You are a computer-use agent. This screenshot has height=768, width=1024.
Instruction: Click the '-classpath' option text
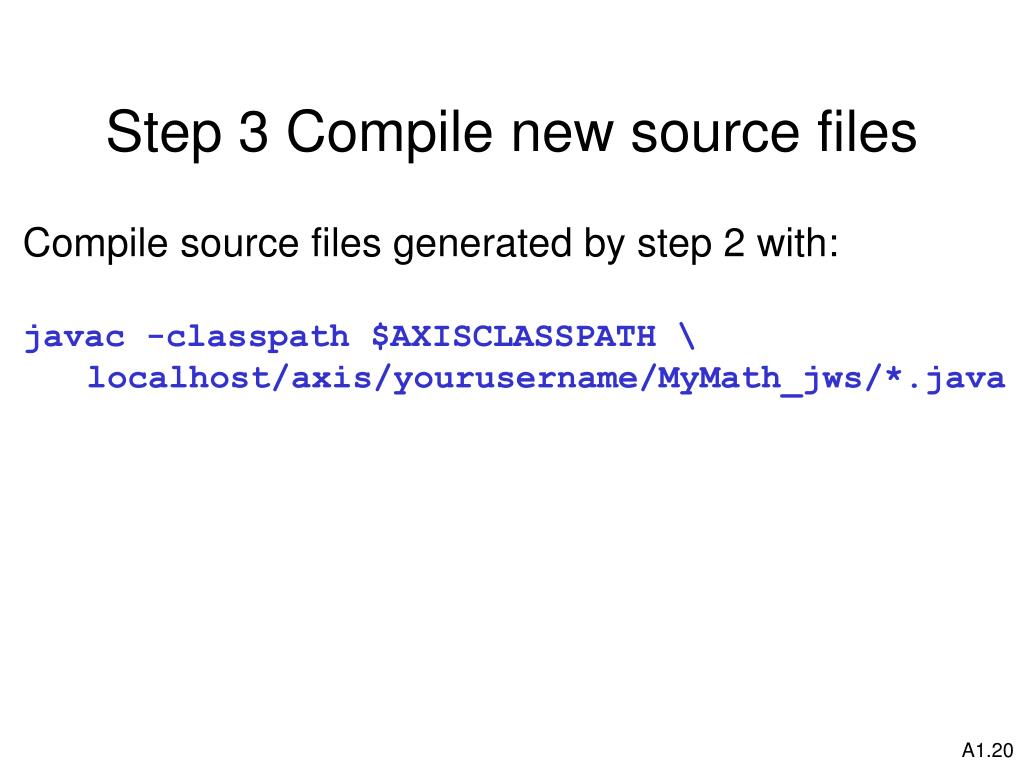tap(248, 338)
